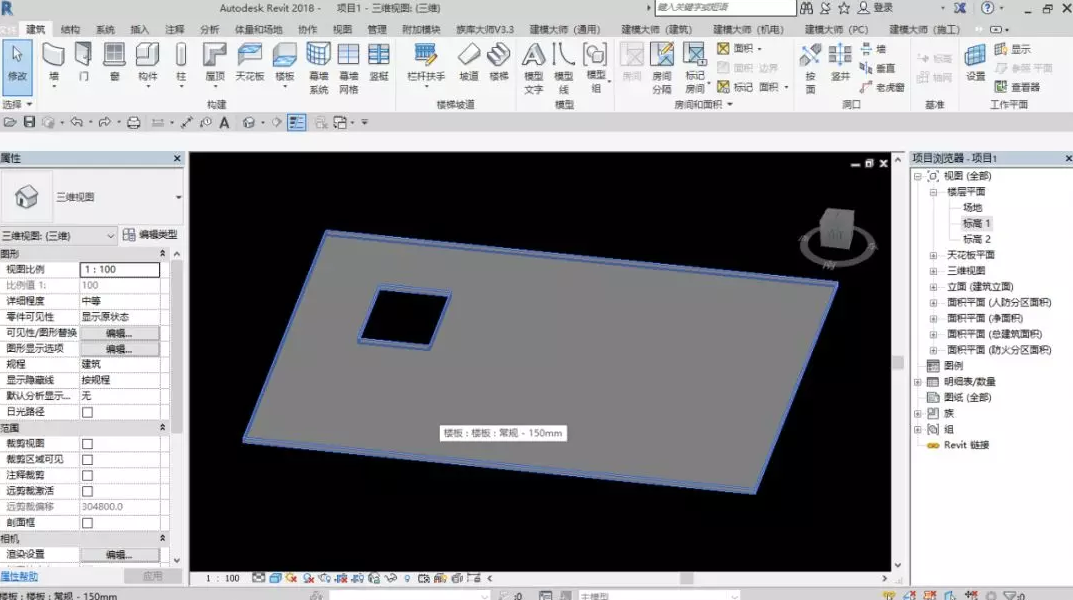Select the Column (柱) tool

[181, 63]
